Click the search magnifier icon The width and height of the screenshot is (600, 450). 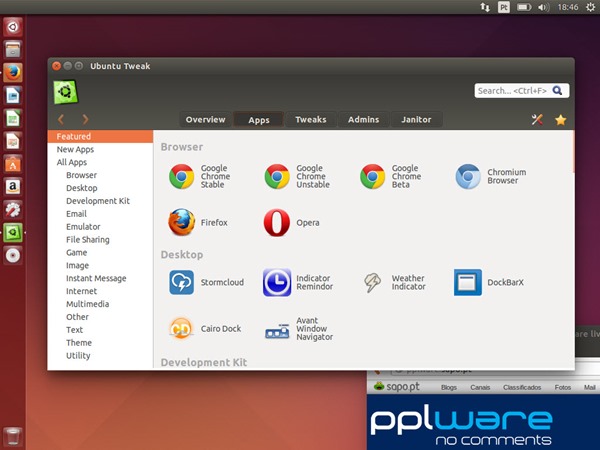(558, 91)
